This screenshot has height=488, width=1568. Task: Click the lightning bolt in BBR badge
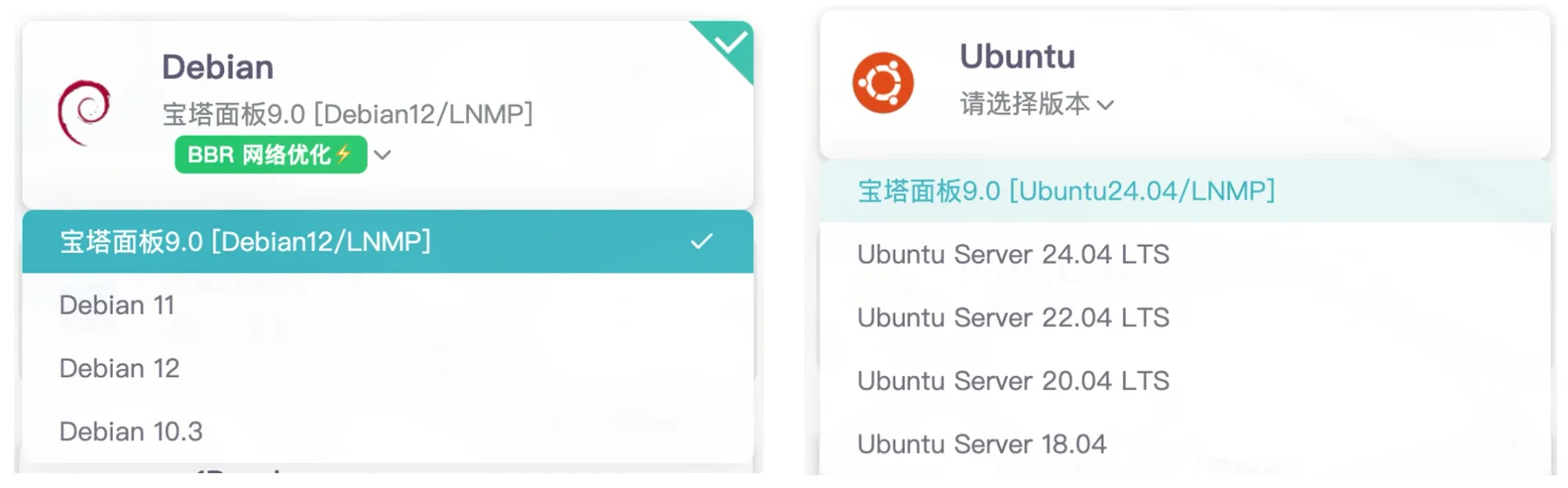tap(343, 154)
